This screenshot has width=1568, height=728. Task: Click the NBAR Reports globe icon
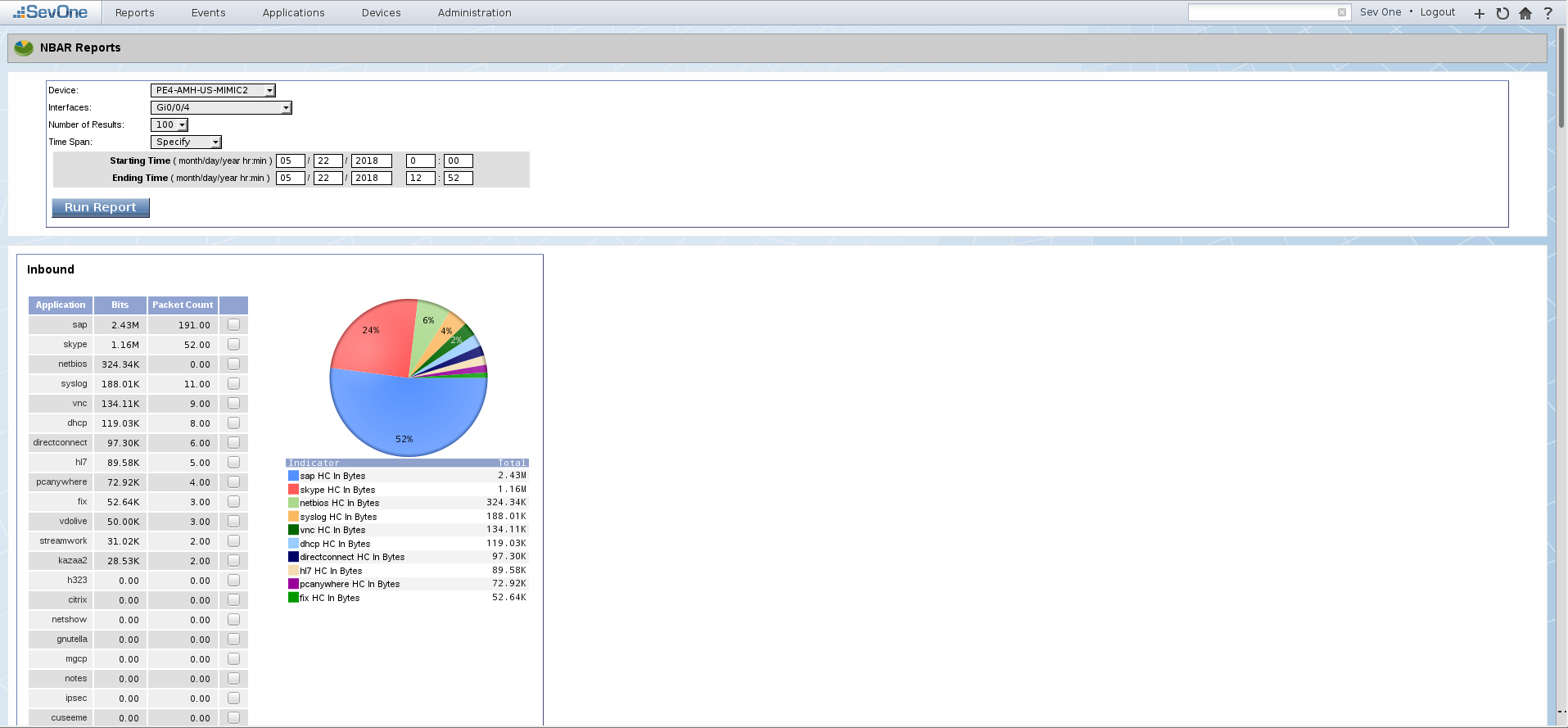pos(24,47)
